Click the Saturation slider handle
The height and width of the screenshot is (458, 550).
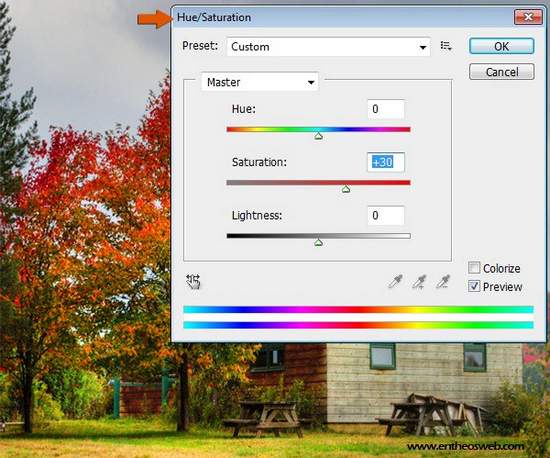[346, 189]
